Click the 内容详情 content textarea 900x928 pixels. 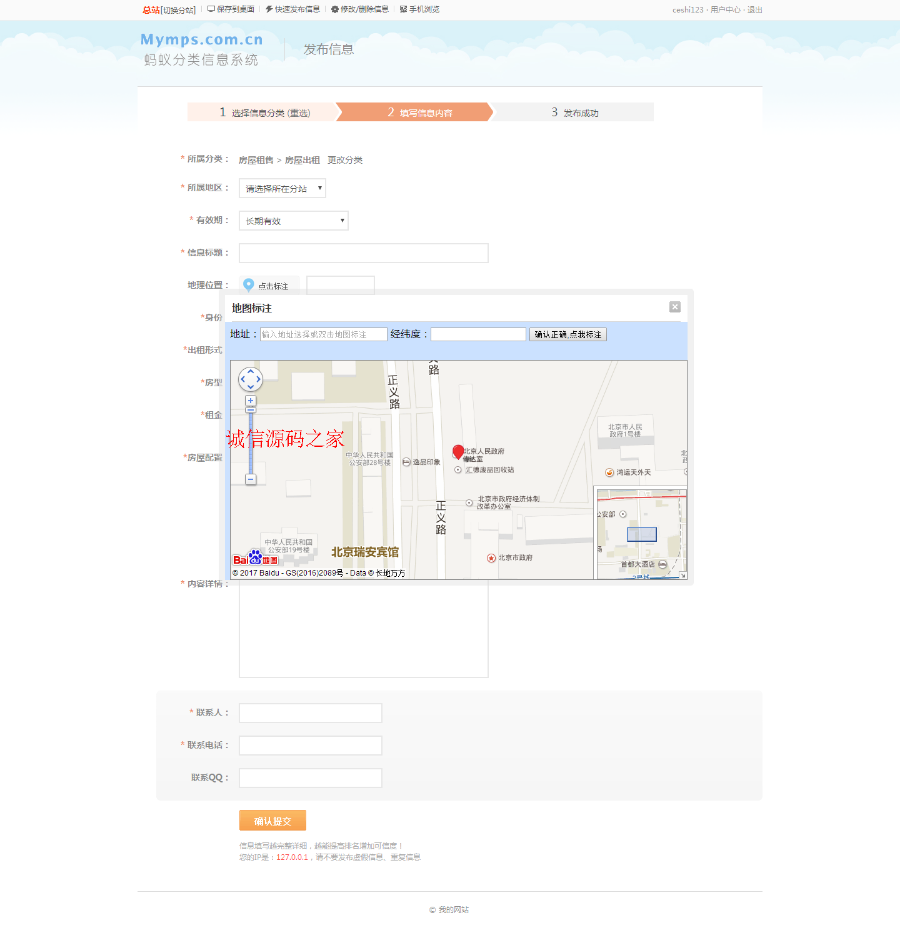point(364,629)
